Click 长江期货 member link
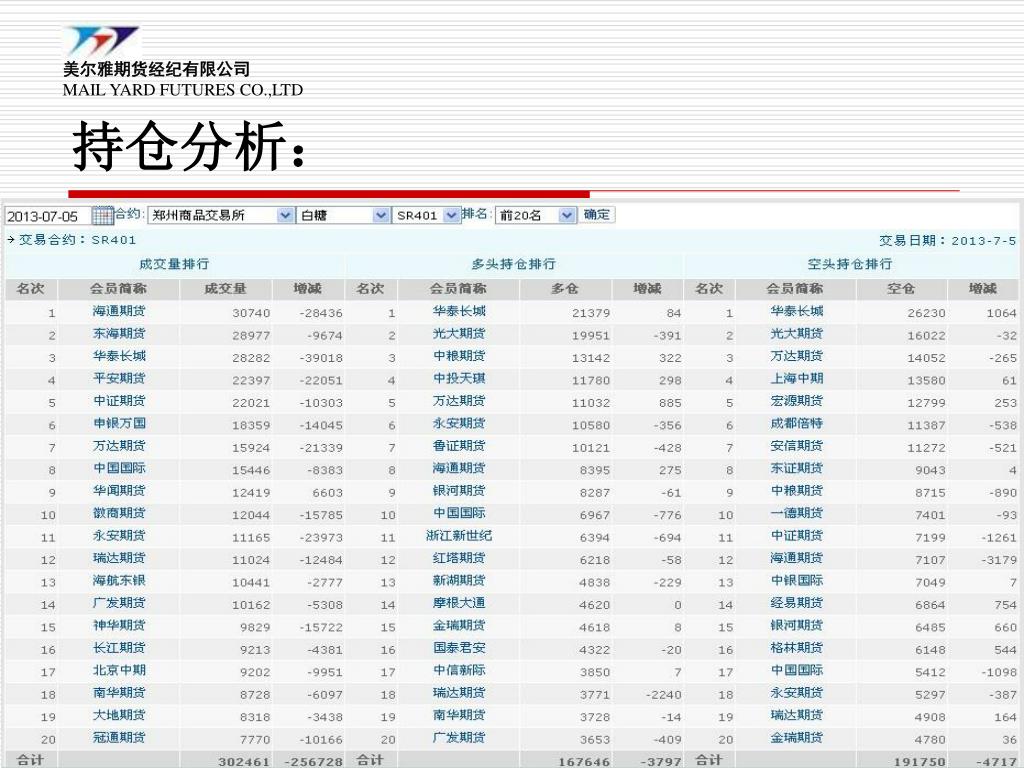Screen dimensions: 1024x768 pos(119,648)
